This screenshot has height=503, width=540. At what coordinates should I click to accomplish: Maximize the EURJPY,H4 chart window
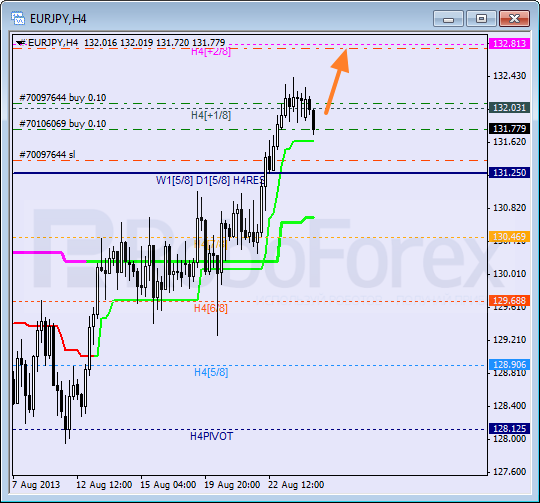click(481, 19)
